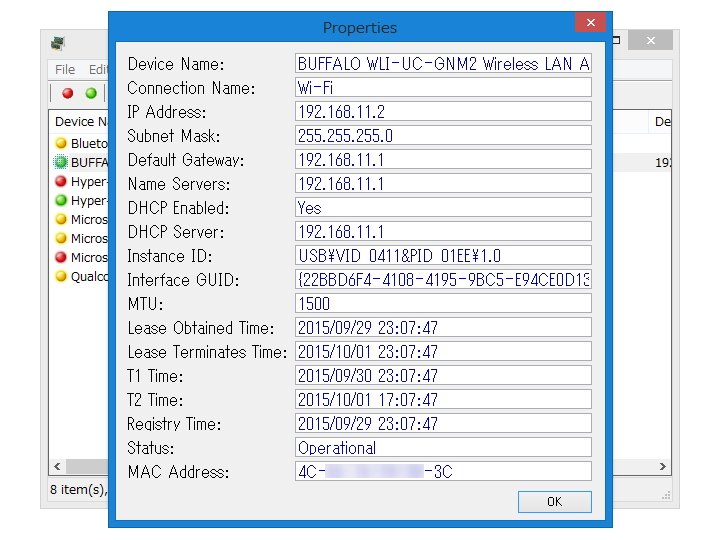Viewport: 720px width, 540px height.
Task: Click the OK button in Properties dialog
Action: coord(555,501)
